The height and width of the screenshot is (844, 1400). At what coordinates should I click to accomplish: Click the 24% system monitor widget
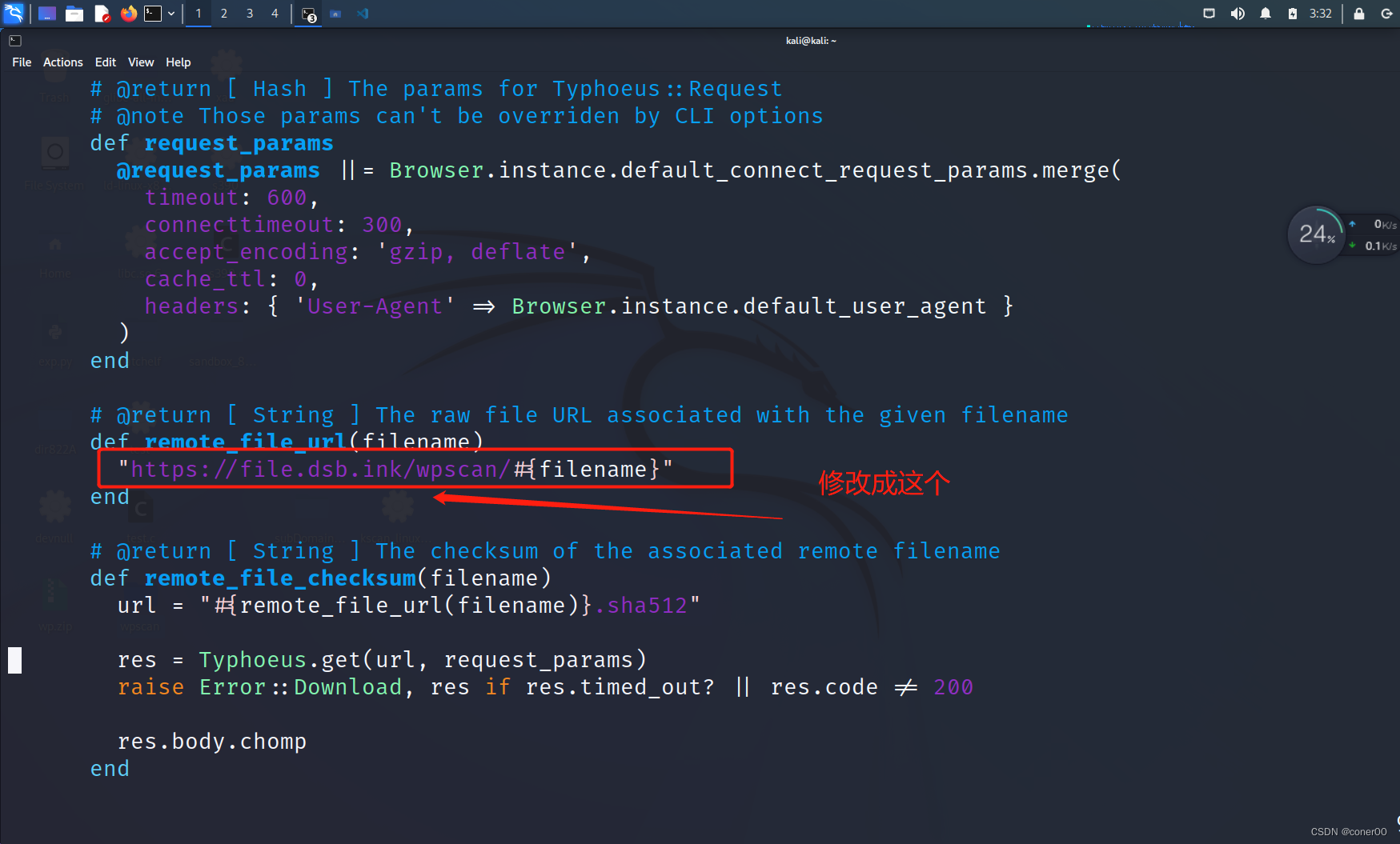tap(1316, 234)
